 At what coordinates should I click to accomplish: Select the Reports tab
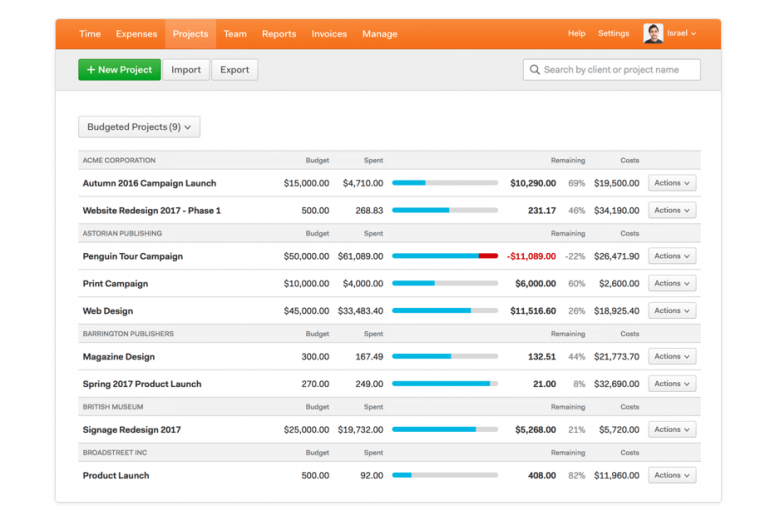[x=279, y=34]
